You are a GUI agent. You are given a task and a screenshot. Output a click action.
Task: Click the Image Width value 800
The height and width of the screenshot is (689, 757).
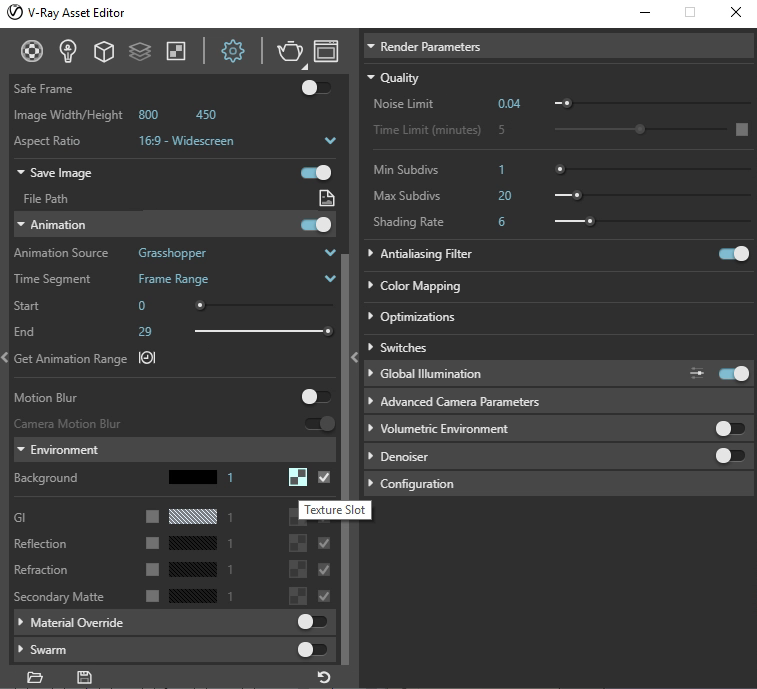point(148,115)
